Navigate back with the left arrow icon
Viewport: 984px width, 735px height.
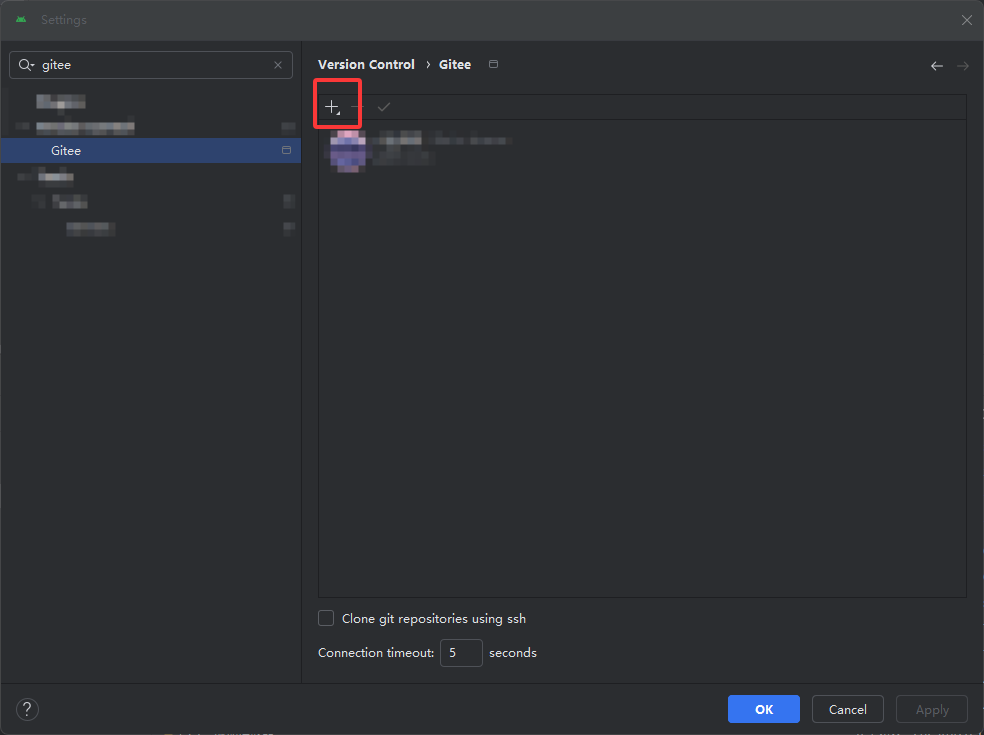pos(937,65)
